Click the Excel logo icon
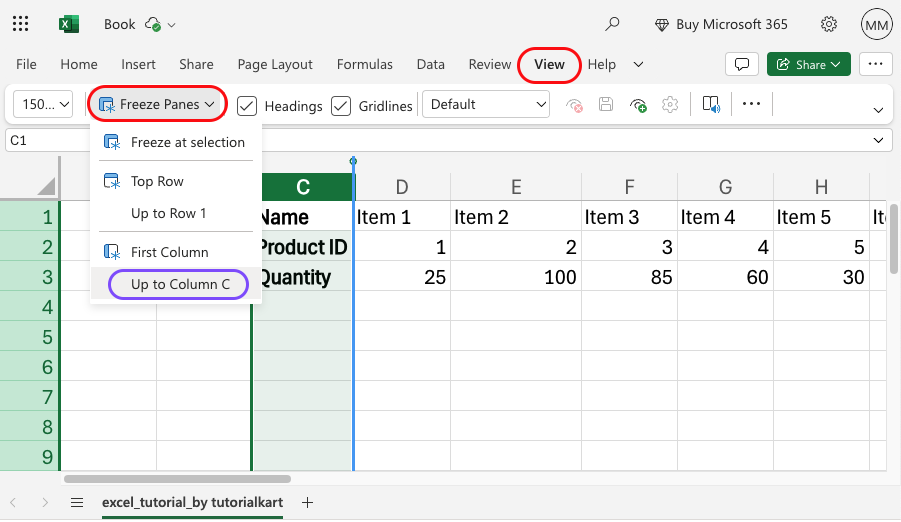 pos(69,24)
